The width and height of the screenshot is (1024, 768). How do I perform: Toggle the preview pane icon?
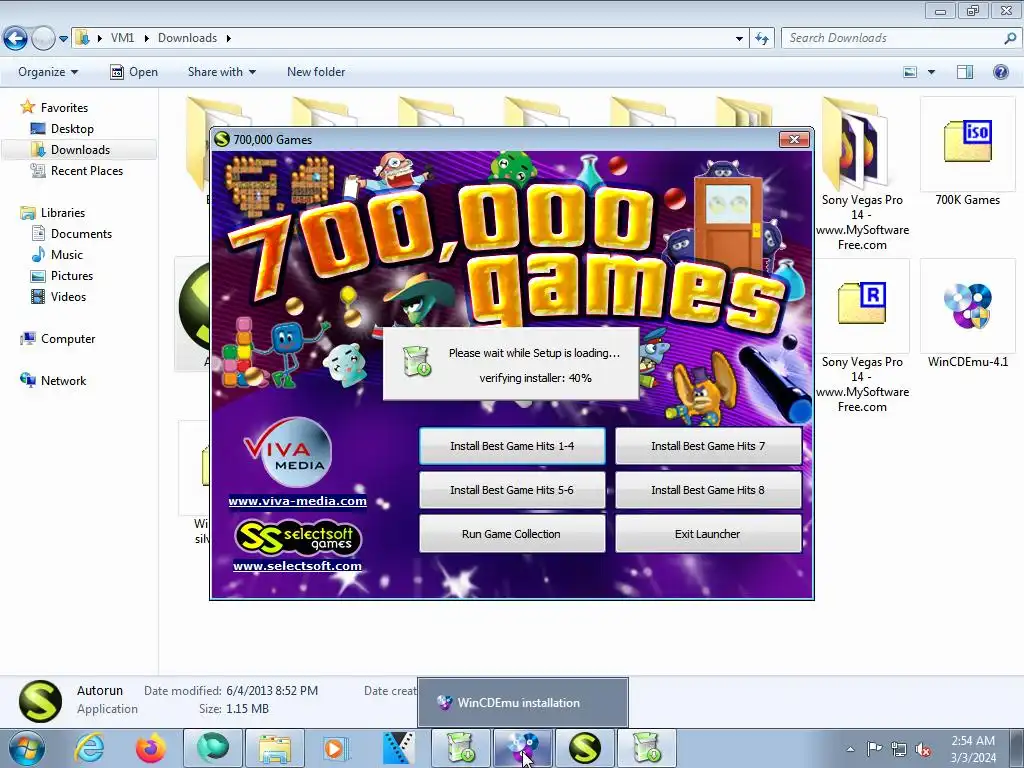pyautogui.click(x=965, y=72)
